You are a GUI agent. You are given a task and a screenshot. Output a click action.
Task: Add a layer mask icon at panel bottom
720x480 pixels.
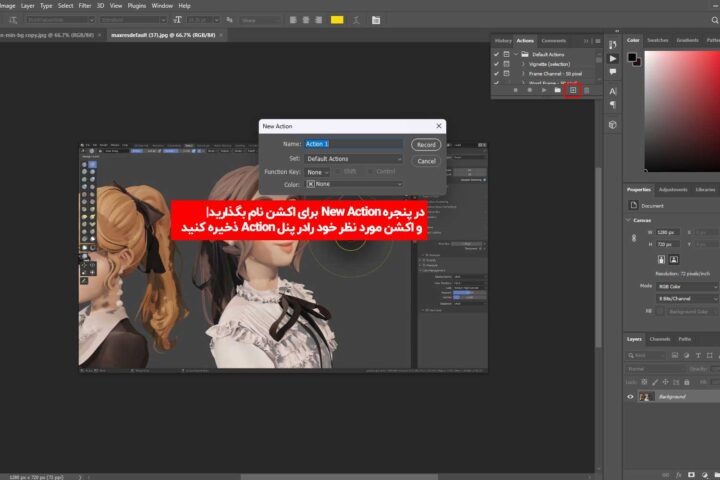pyautogui.click(x=692, y=475)
